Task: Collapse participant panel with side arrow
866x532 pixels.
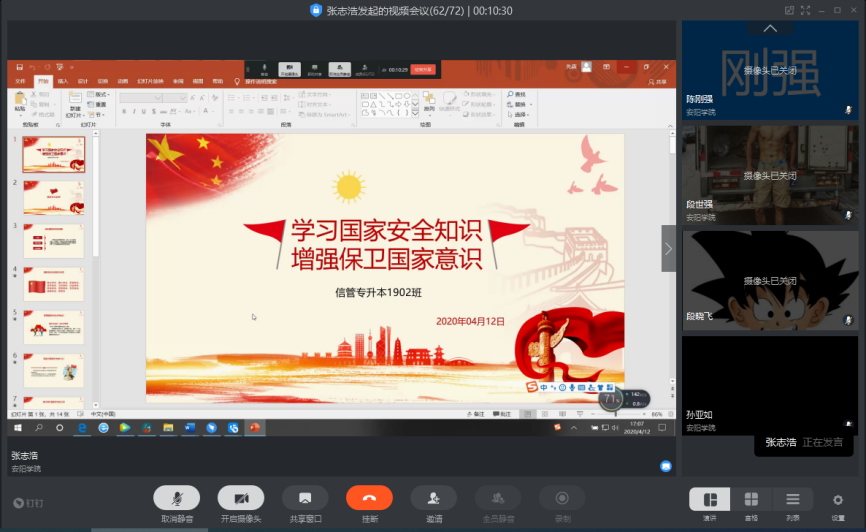Action: tap(668, 249)
